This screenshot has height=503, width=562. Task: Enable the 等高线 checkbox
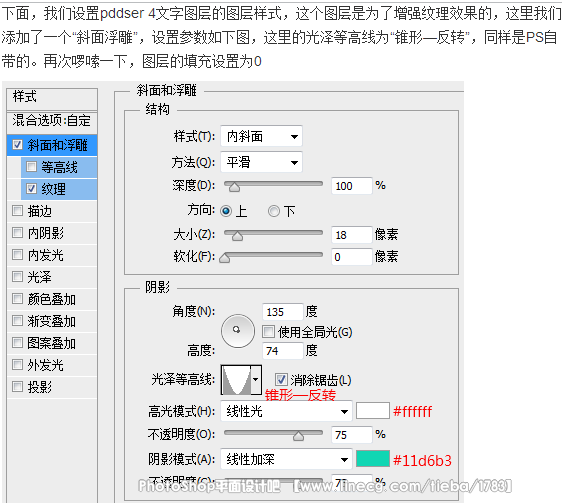[x=32, y=167]
